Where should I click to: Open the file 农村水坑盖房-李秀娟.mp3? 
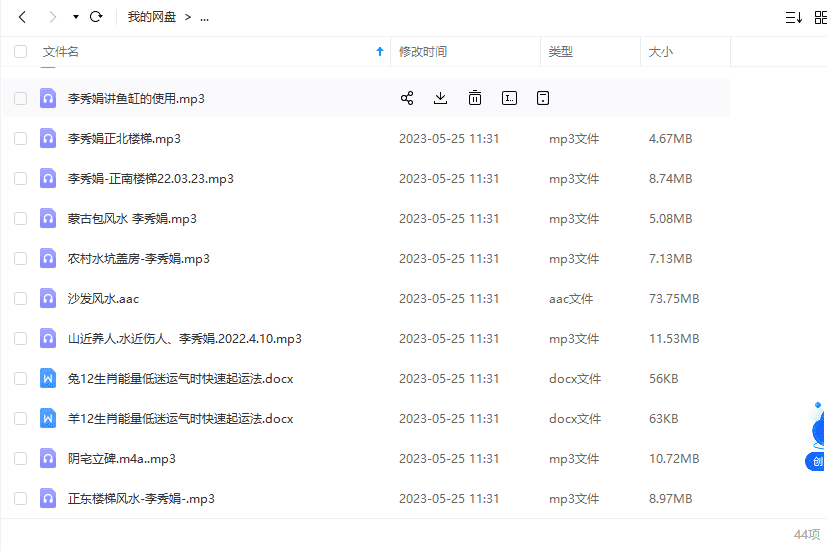pos(139,258)
